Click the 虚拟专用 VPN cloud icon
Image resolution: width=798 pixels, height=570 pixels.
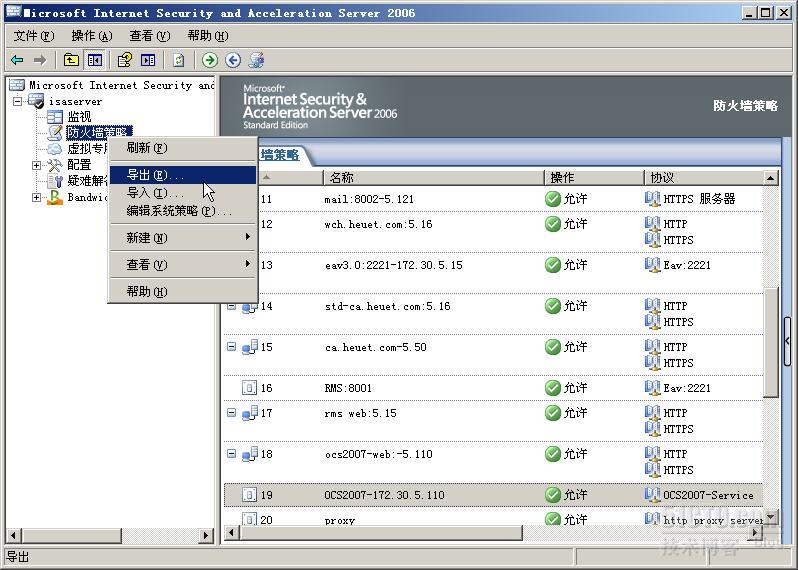click(54, 149)
